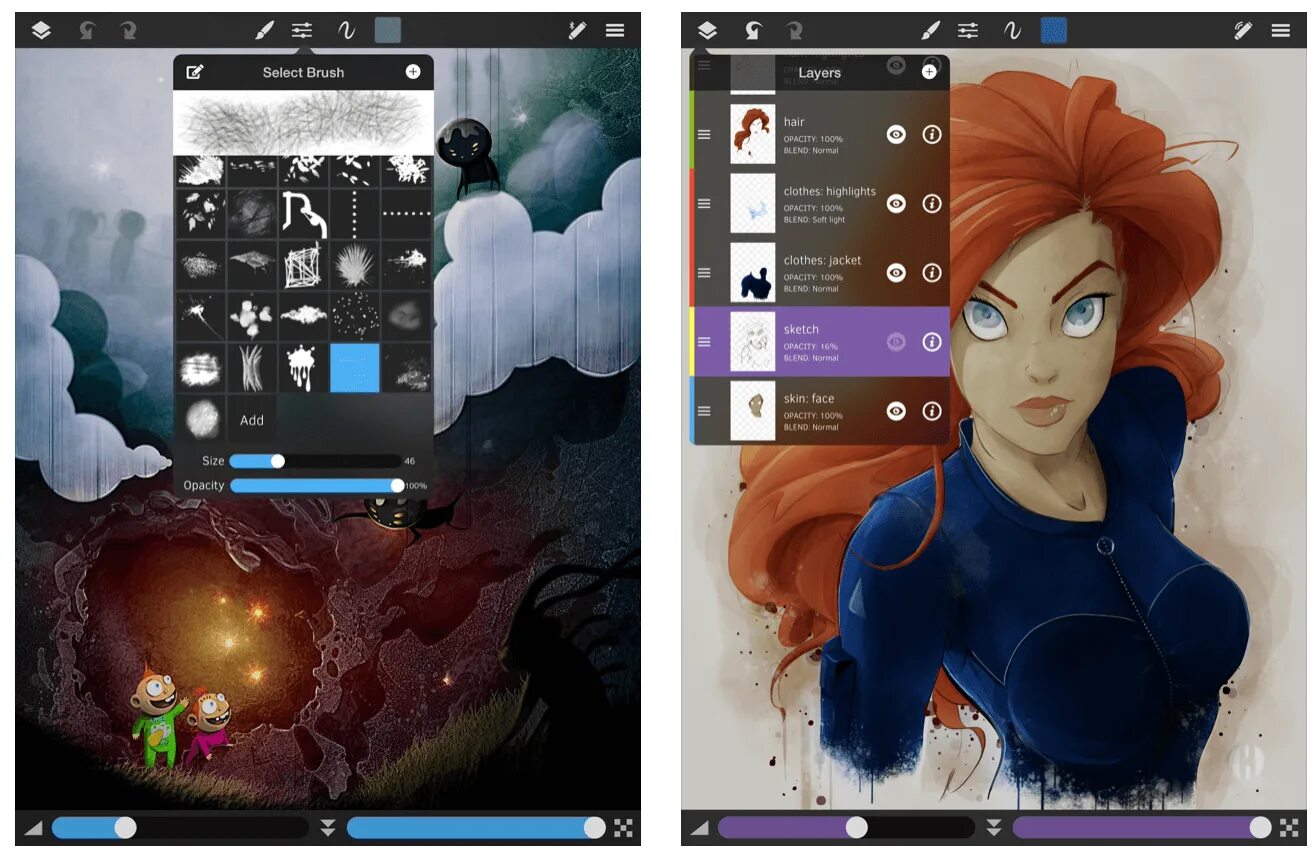Tap layers icon in right screenshot toolbar
Image resolution: width=1314 pixels, height=856 pixels.
707,30
